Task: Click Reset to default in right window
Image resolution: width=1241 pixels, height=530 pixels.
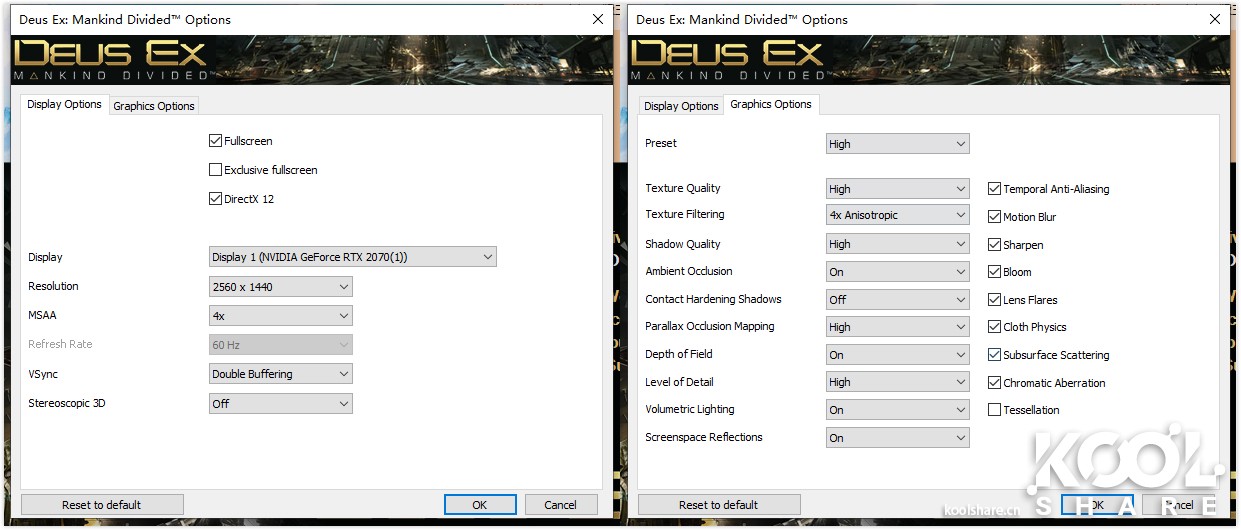Action: tap(719, 505)
